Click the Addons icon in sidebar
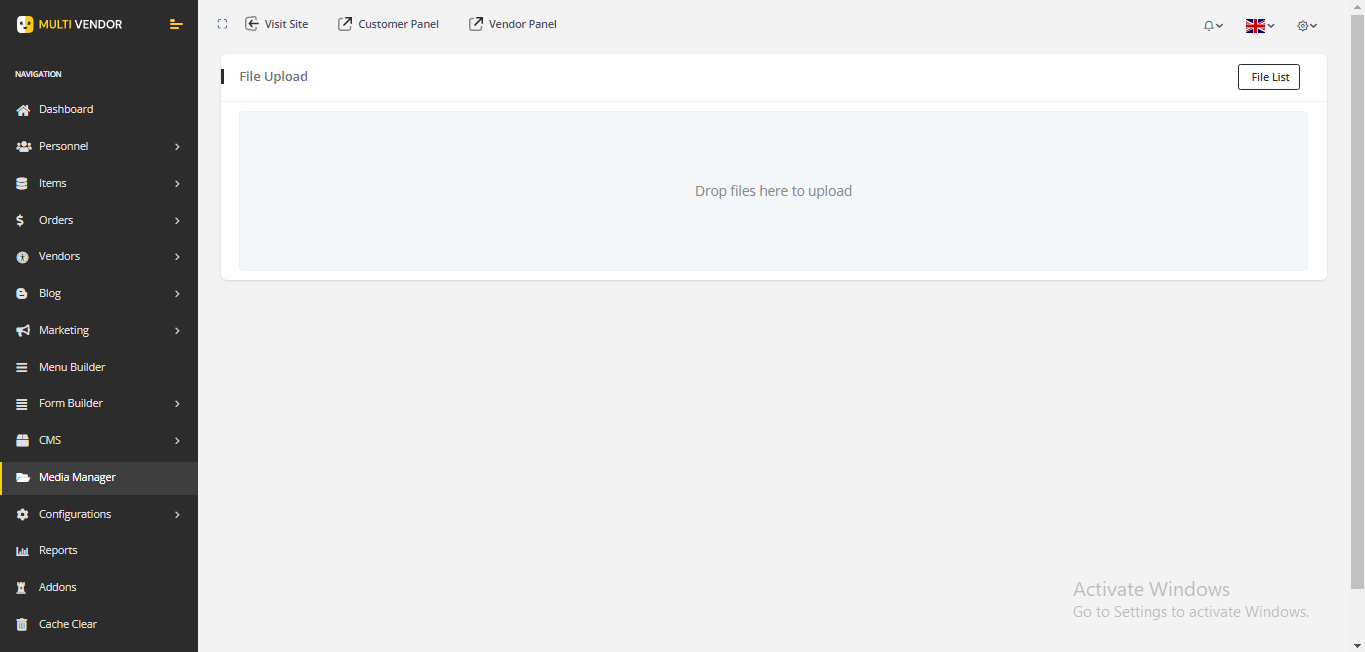This screenshot has height=652, width=1365. [x=22, y=588]
